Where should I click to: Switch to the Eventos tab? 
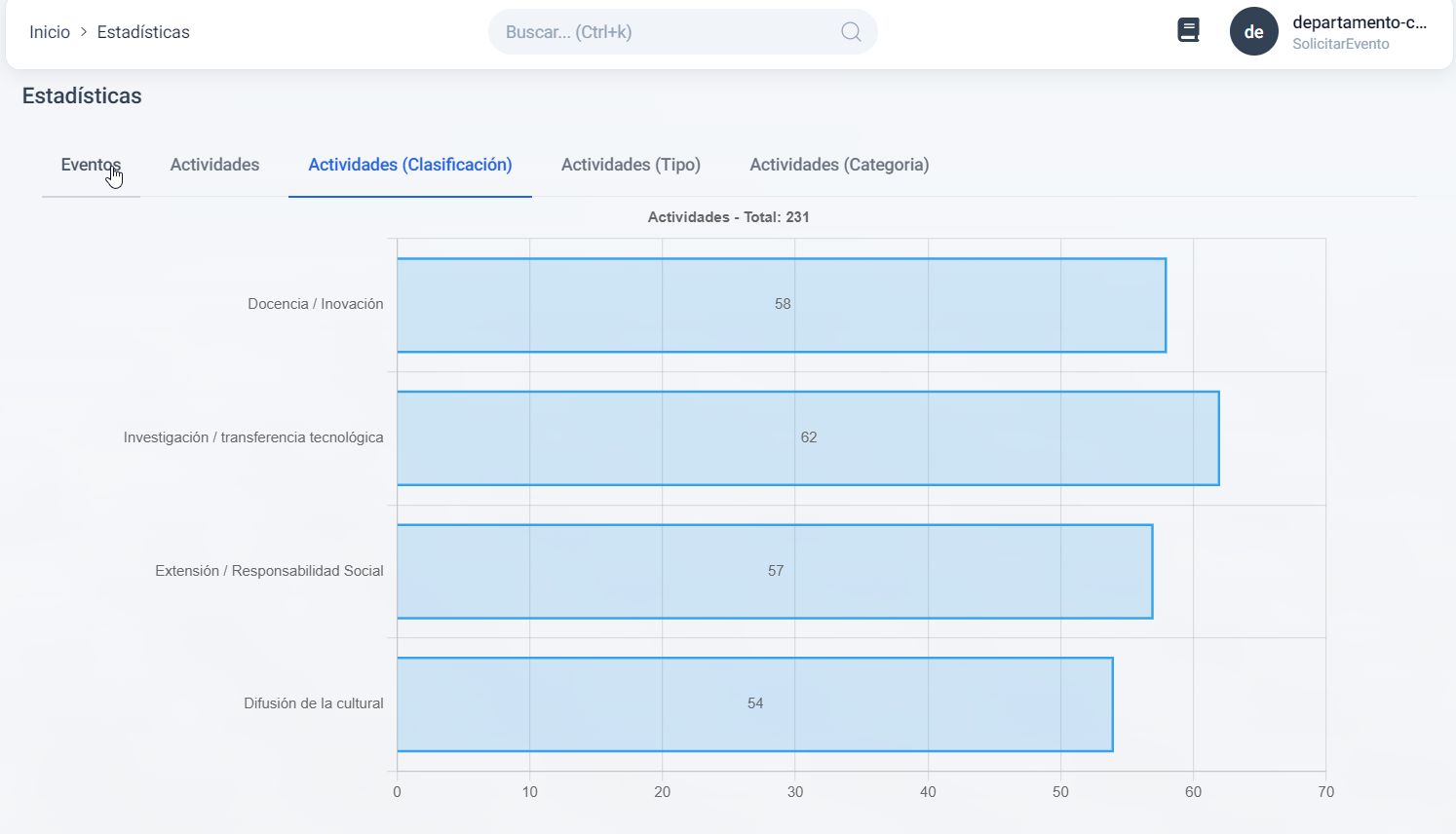91,165
